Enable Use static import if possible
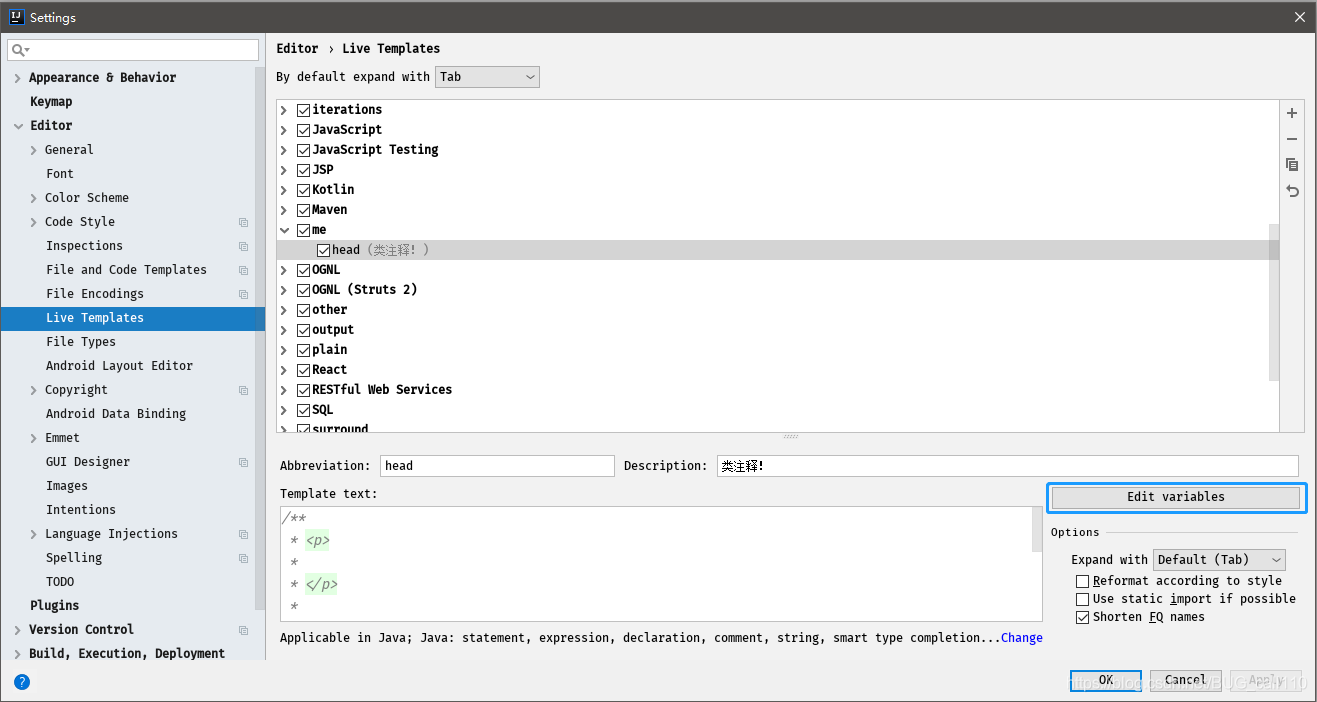The image size is (1317, 702). point(1083,598)
